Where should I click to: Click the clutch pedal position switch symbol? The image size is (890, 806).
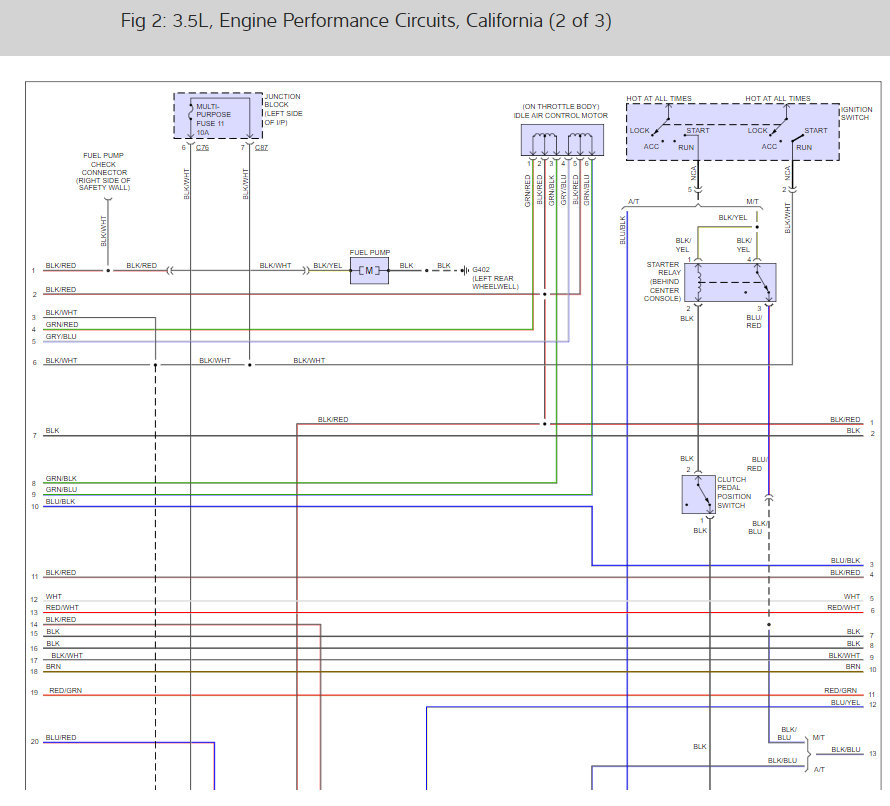(698, 494)
